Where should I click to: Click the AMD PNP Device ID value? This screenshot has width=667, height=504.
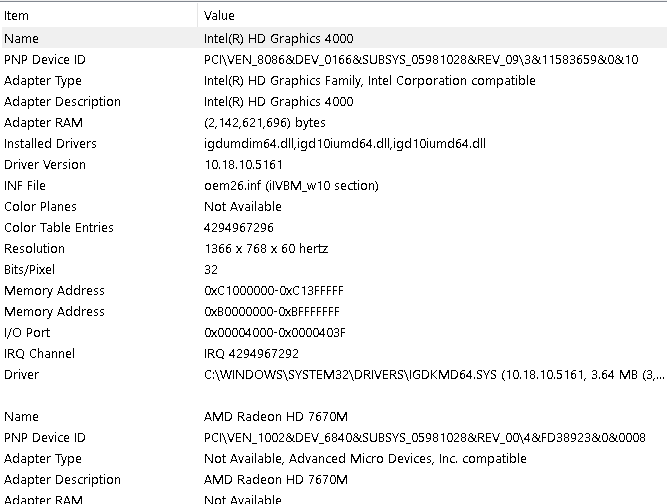(x=425, y=438)
